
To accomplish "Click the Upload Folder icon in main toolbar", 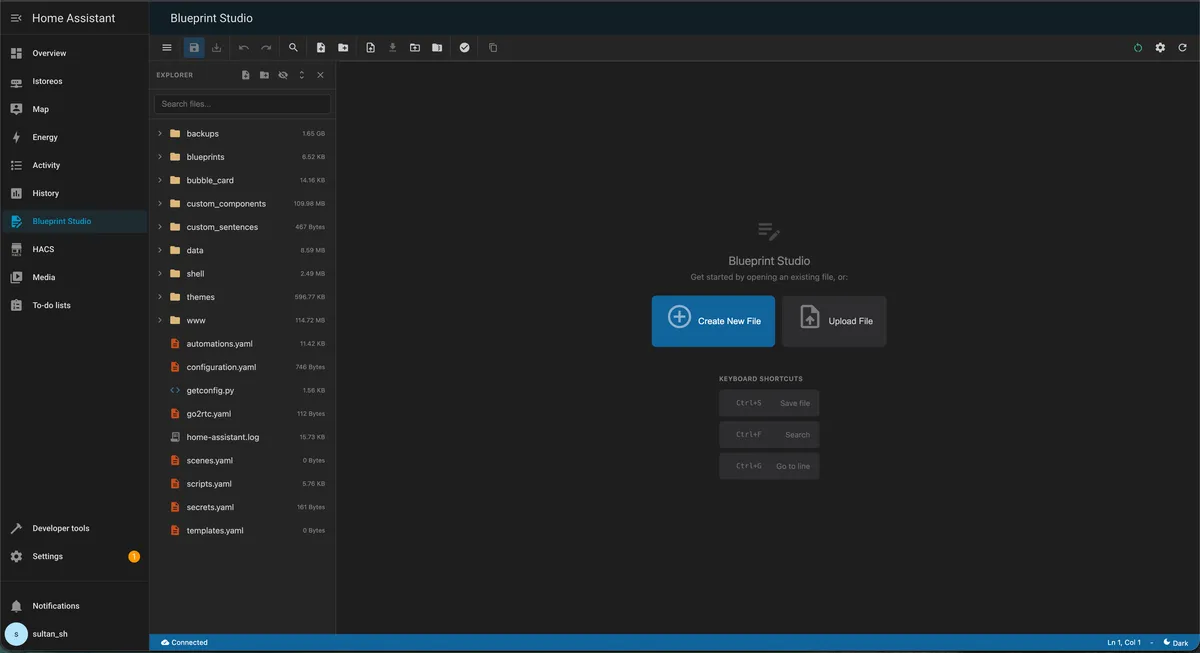I will 415,48.
